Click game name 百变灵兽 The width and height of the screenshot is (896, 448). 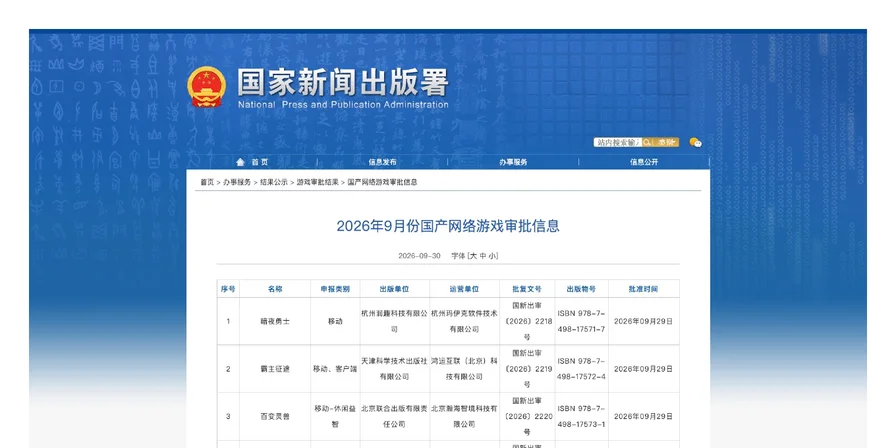[x=275, y=417]
